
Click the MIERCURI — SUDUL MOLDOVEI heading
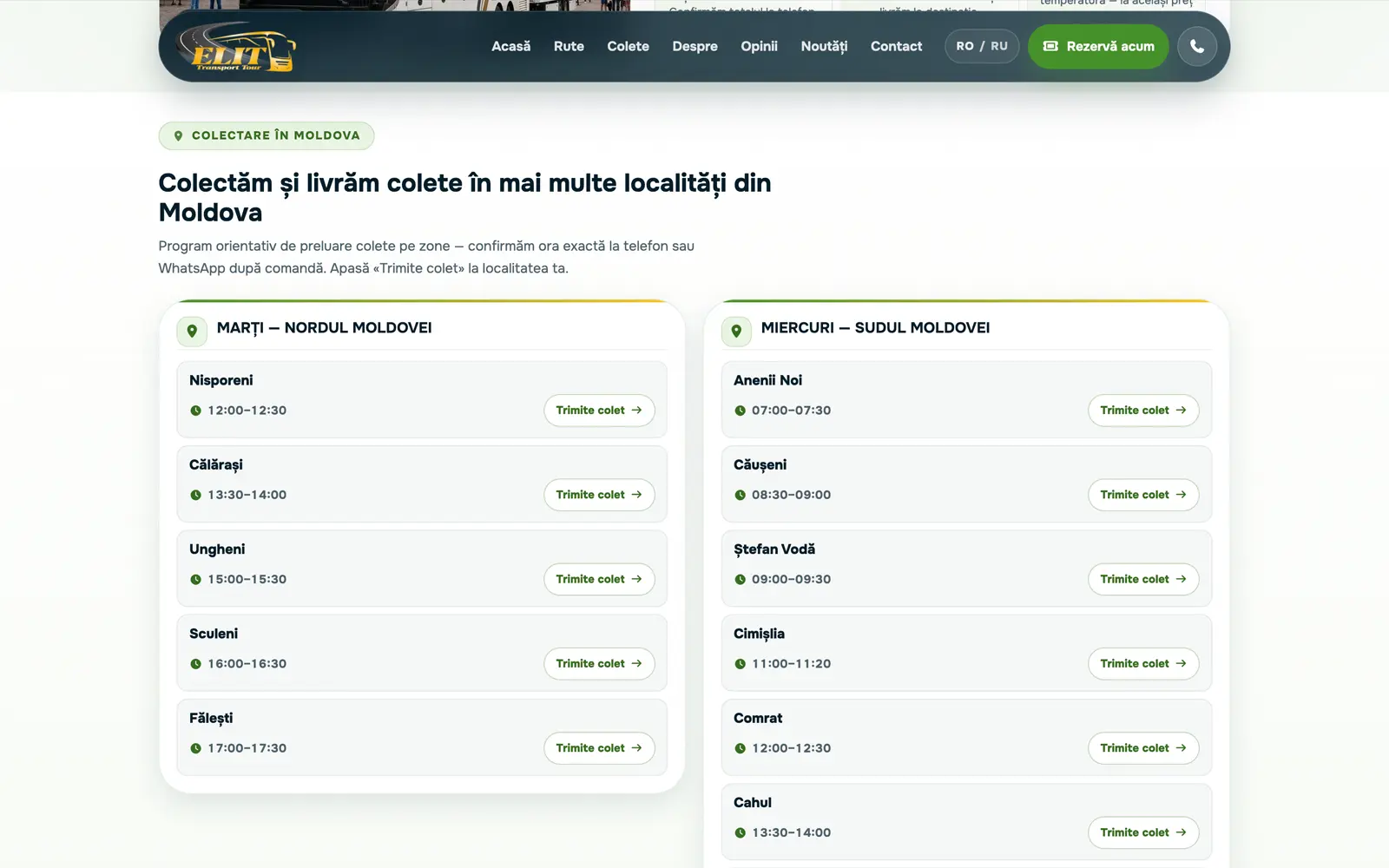[875, 328]
